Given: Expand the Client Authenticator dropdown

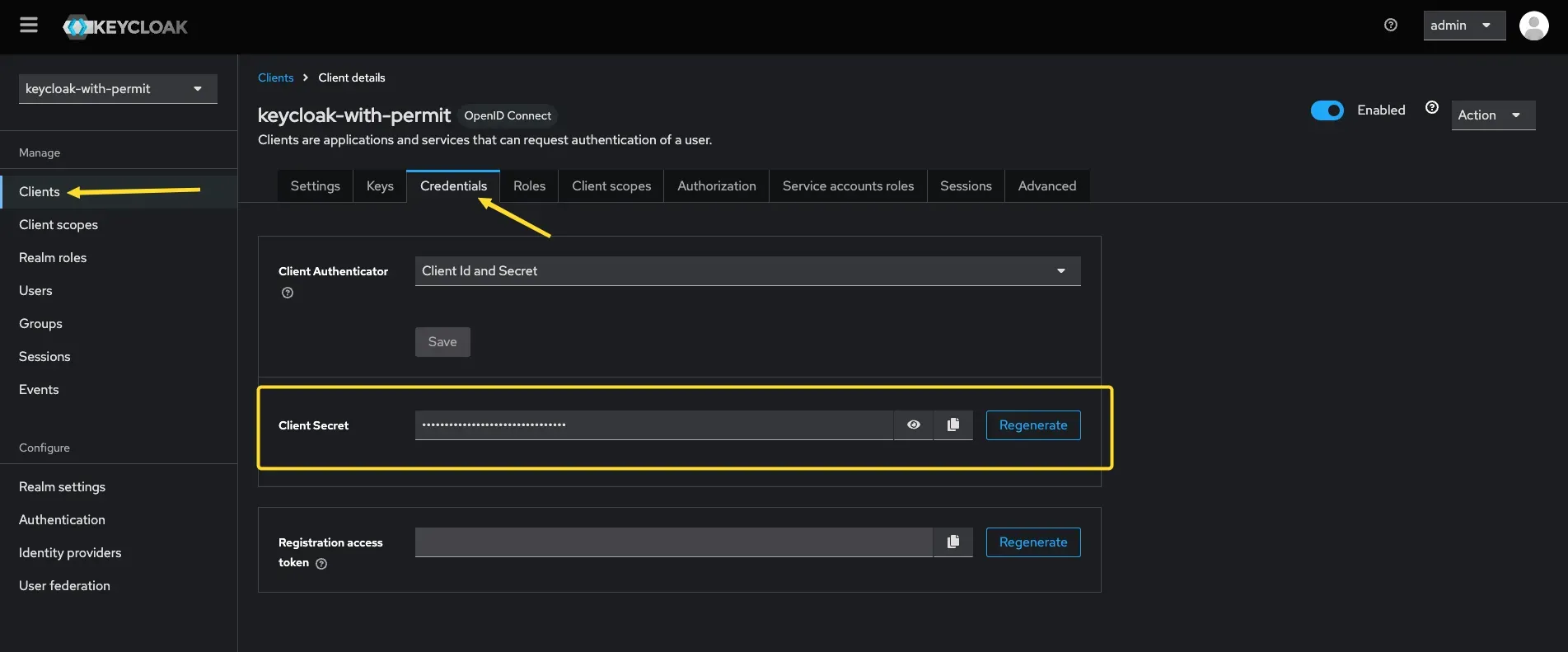Looking at the screenshot, I should 747,271.
